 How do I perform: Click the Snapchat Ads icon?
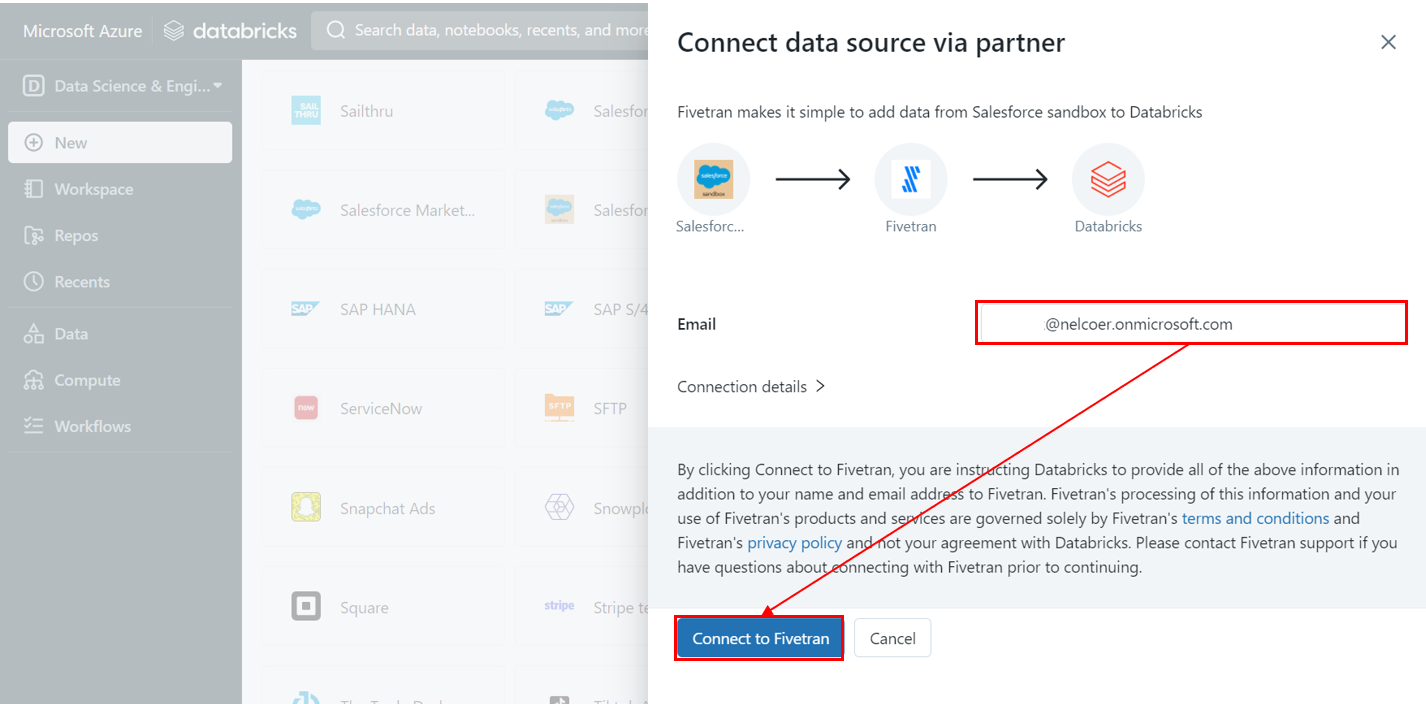pos(306,508)
